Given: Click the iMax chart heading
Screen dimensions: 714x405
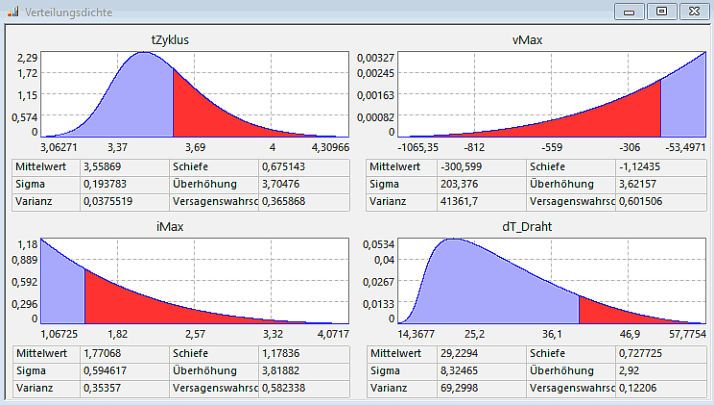Looking at the screenshot, I should pyautogui.click(x=170, y=226).
